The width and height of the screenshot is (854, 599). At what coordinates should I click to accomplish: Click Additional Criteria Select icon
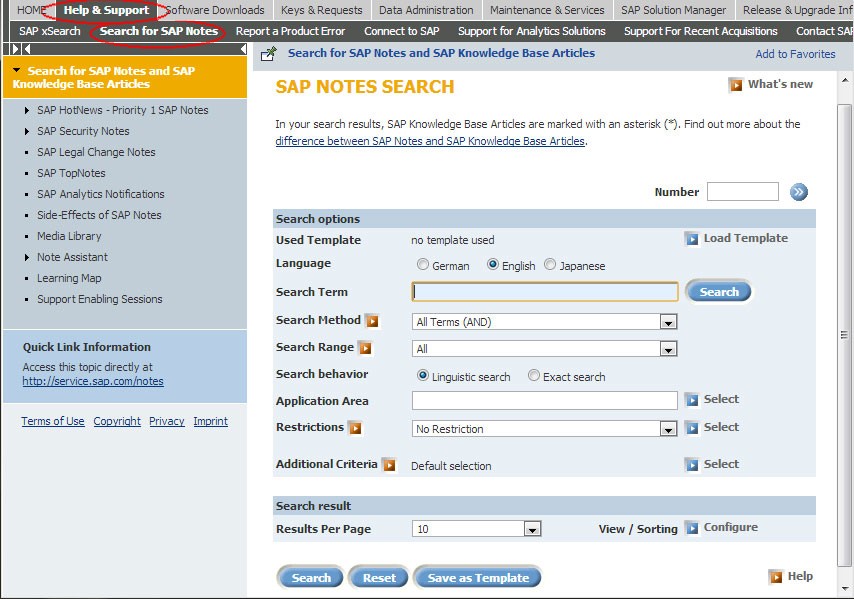(692, 465)
